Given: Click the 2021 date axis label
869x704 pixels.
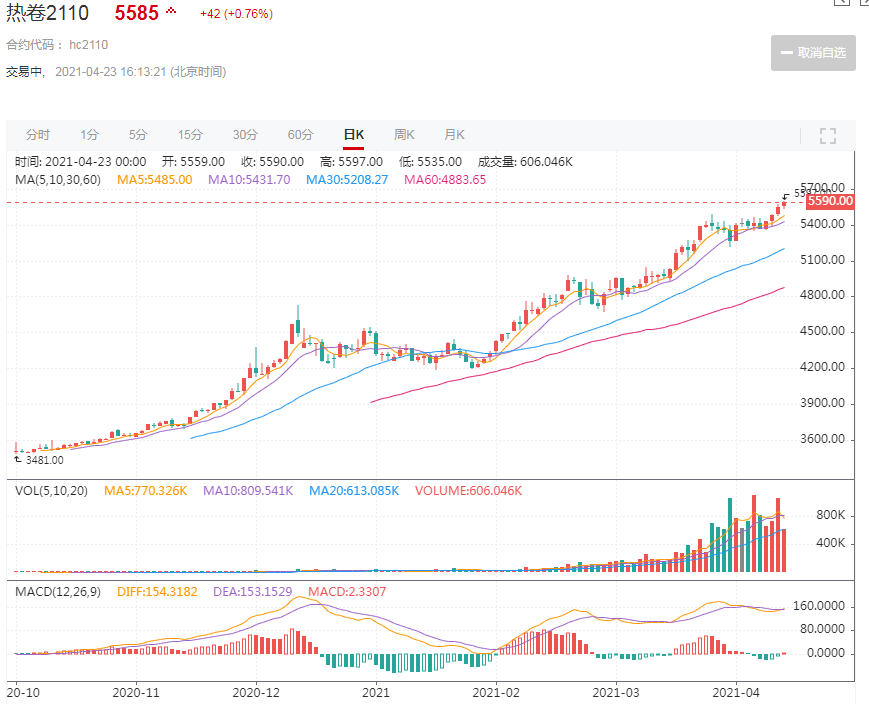Looking at the screenshot, I should click(376, 692).
